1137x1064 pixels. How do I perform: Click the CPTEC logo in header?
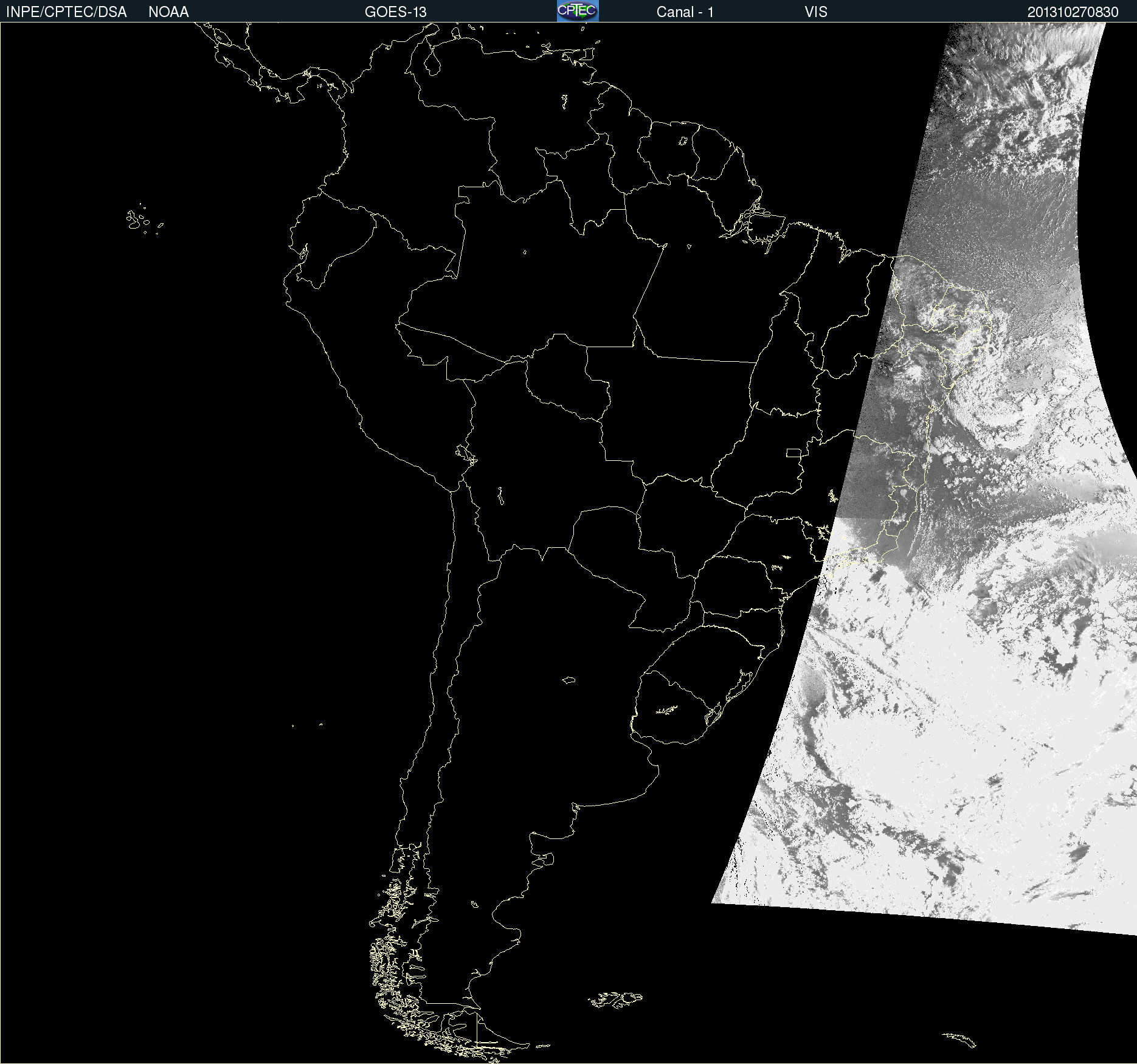pos(578,11)
